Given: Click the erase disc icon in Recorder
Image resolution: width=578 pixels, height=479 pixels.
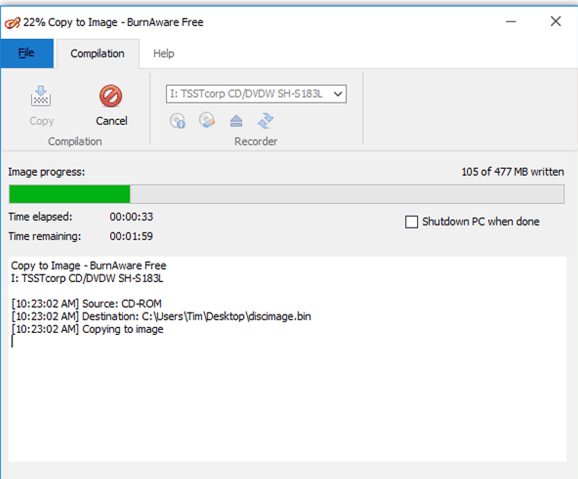Looking at the screenshot, I should tap(207, 120).
